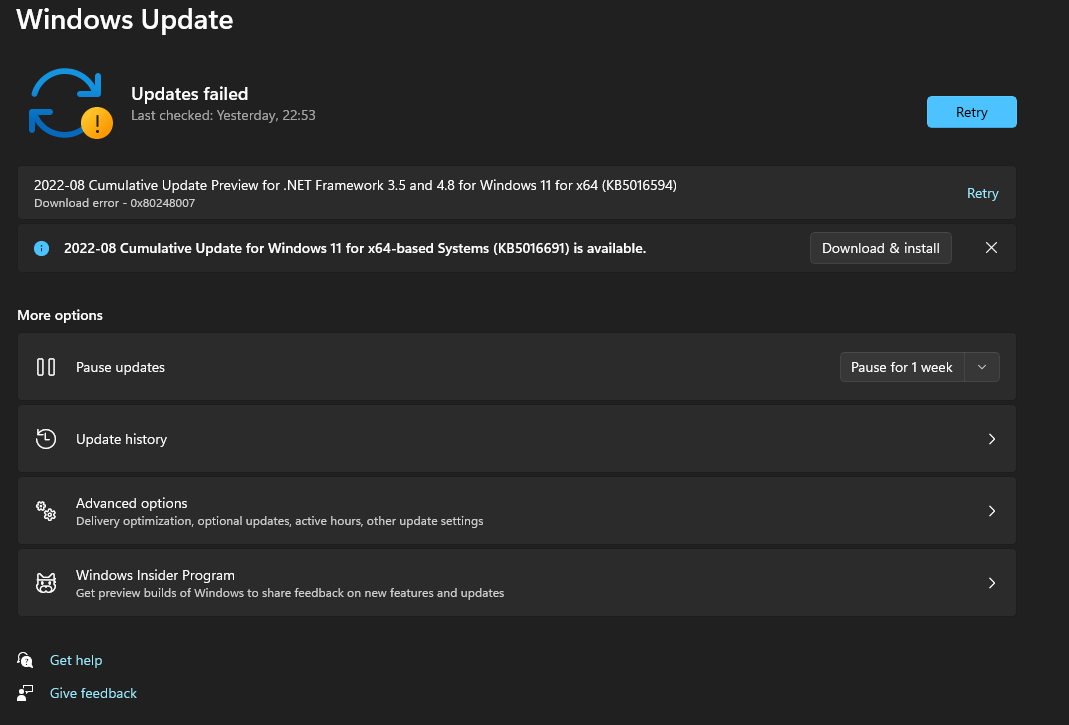1069x725 pixels.
Task: Click the Update history clock icon
Action: click(x=46, y=439)
